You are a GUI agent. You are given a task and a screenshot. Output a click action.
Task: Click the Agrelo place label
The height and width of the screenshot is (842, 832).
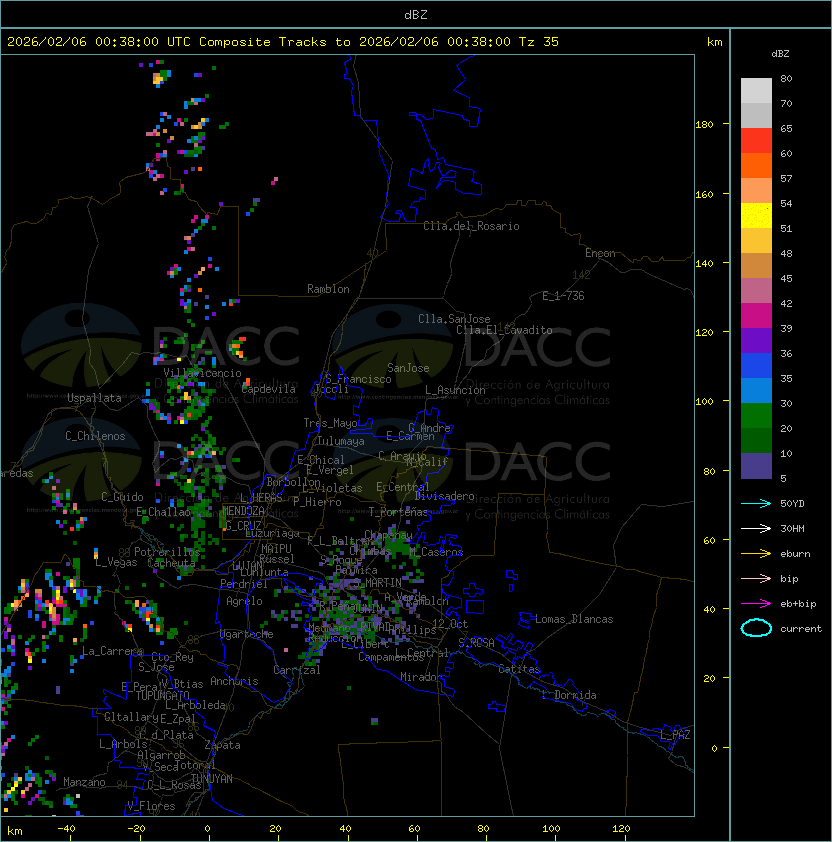tap(244, 601)
